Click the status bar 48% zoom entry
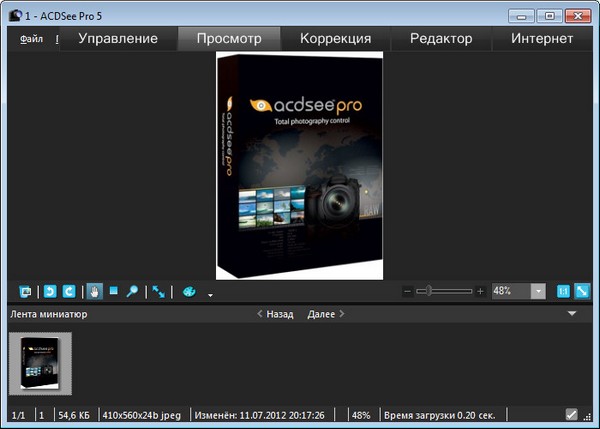 [361, 415]
